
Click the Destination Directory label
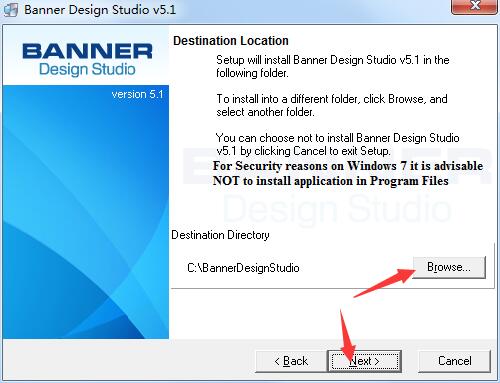(x=220, y=235)
